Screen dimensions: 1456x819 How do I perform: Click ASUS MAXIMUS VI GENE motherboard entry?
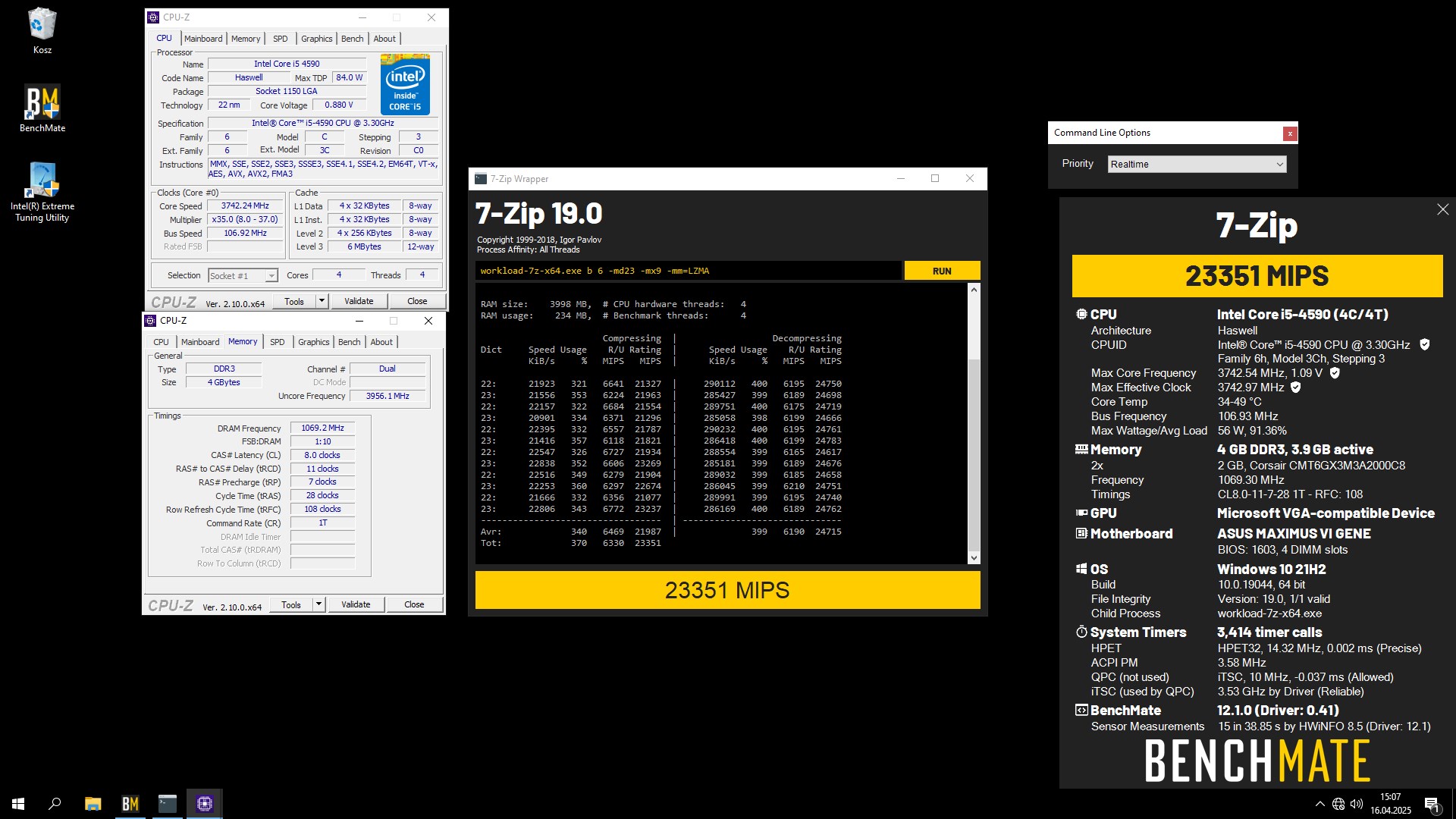[1294, 534]
